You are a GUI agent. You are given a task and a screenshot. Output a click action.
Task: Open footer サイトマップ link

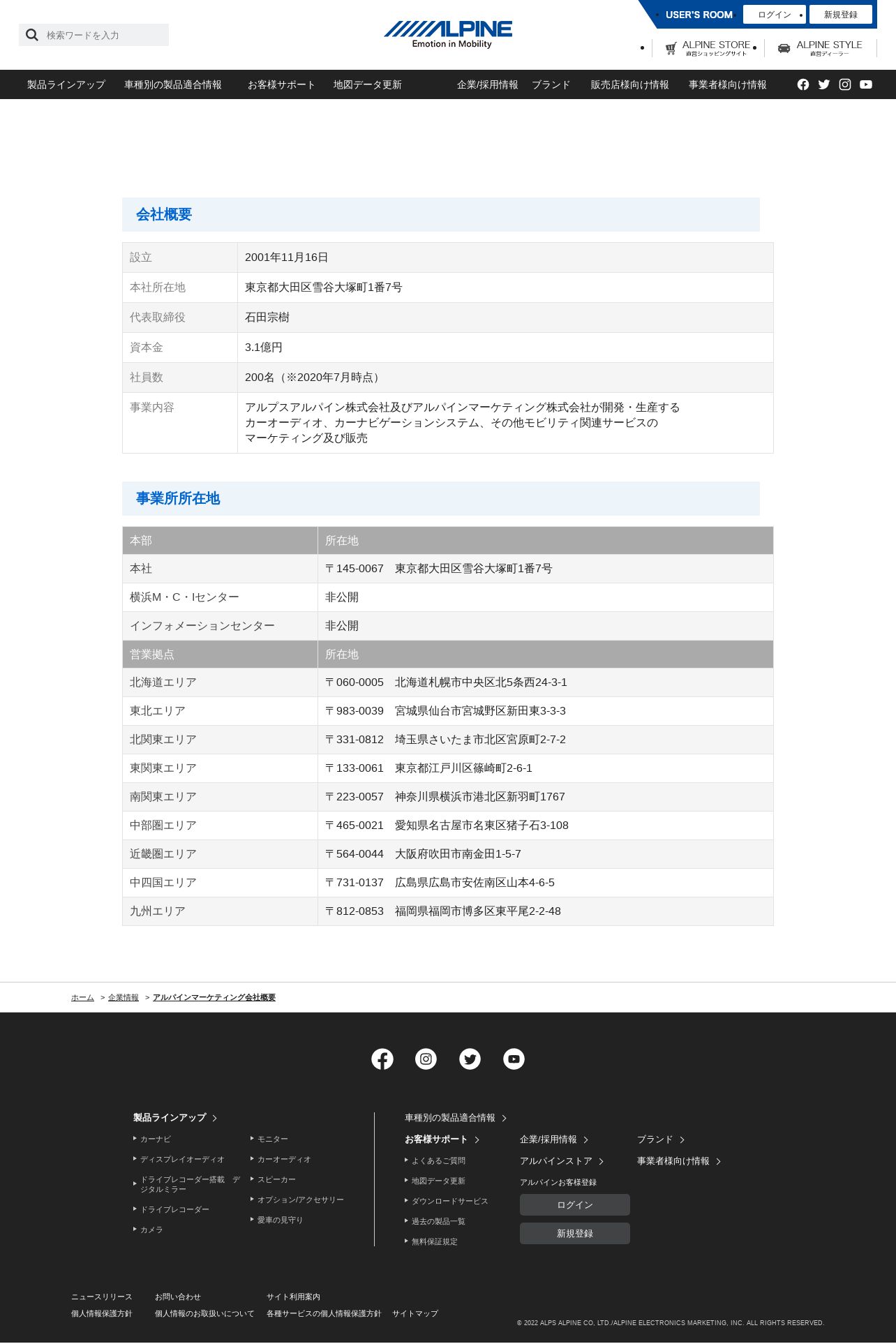coord(415,1314)
